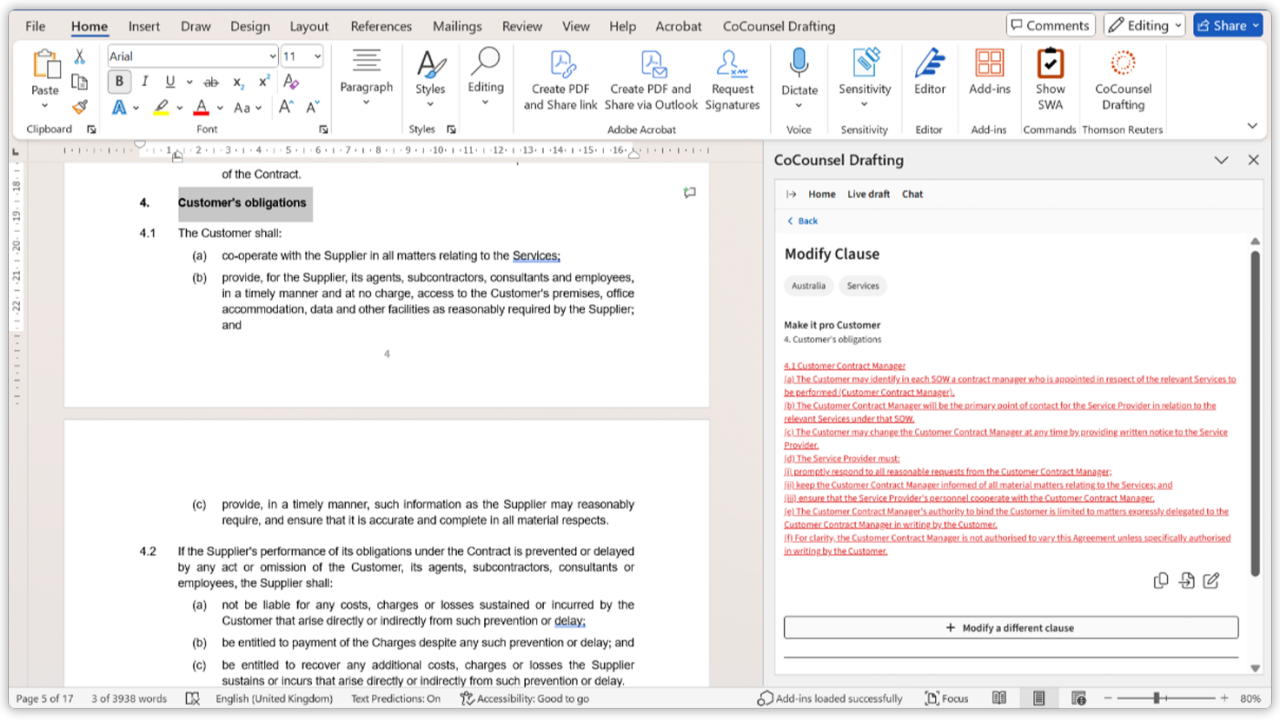
Task: Click the Services tag chip
Action: pyautogui.click(x=863, y=286)
